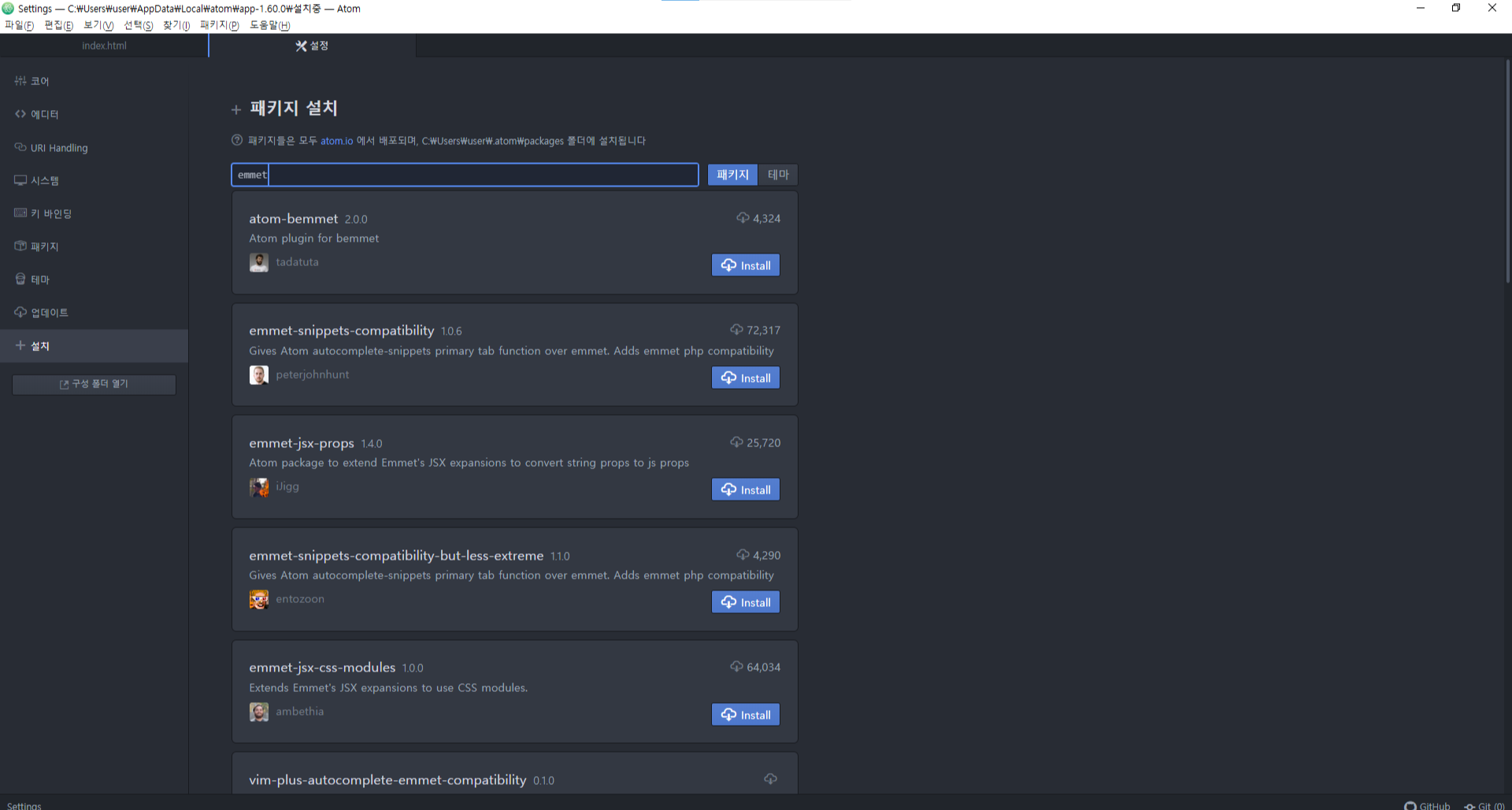Viewport: 1512px width, 810px height.
Task: Open emmet-jsx-css-modules package title
Action: pos(322,668)
